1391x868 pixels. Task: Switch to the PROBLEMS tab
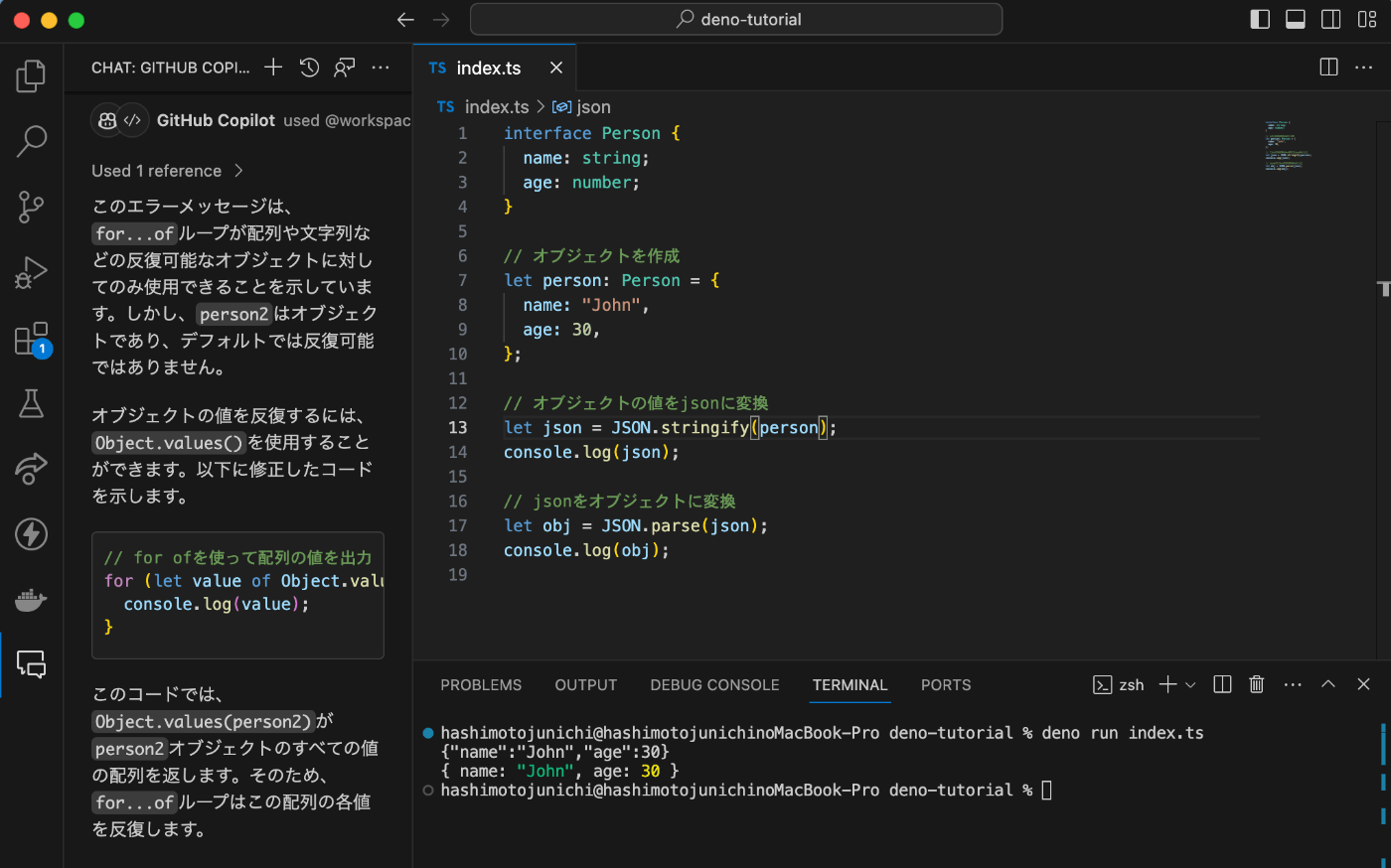point(481,685)
